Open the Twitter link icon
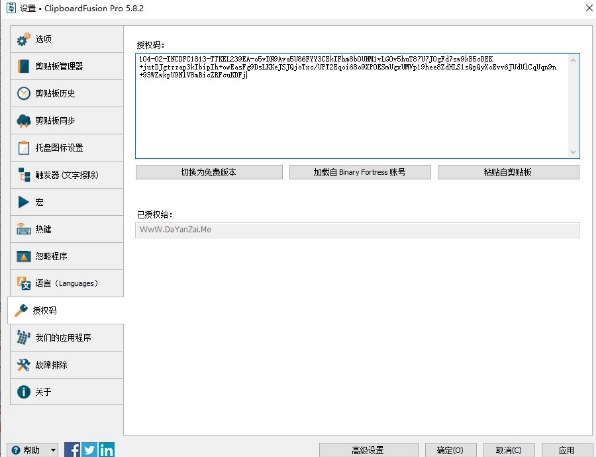Image resolution: width=596 pixels, height=457 pixels. tap(89, 450)
